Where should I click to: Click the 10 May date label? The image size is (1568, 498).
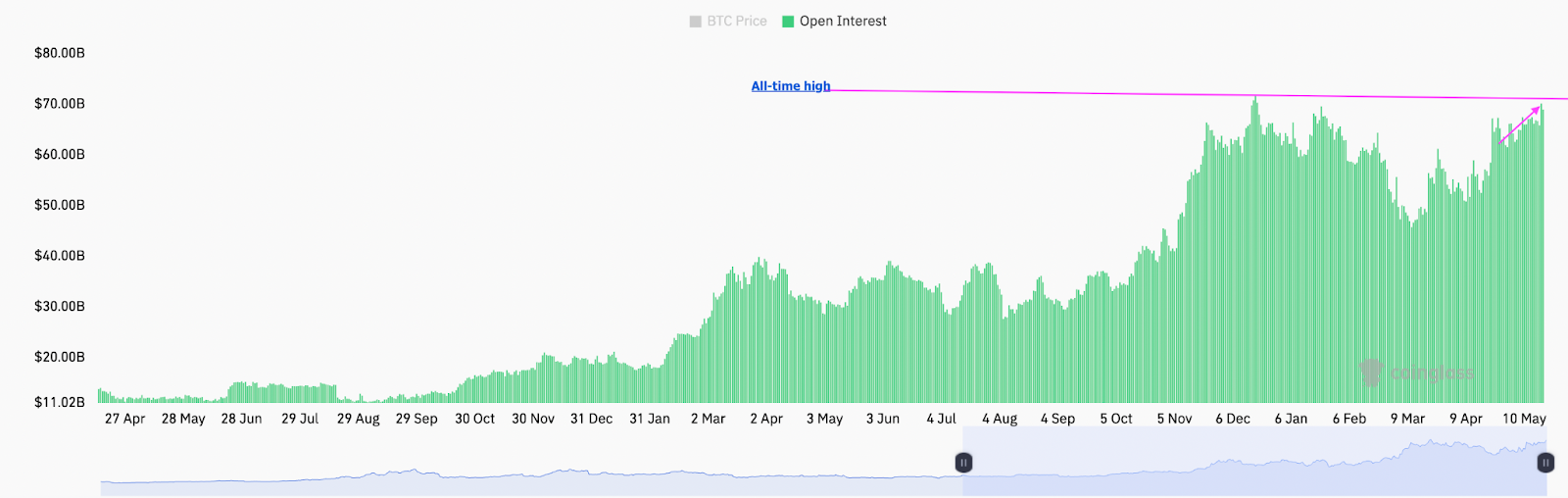tap(1525, 419)
